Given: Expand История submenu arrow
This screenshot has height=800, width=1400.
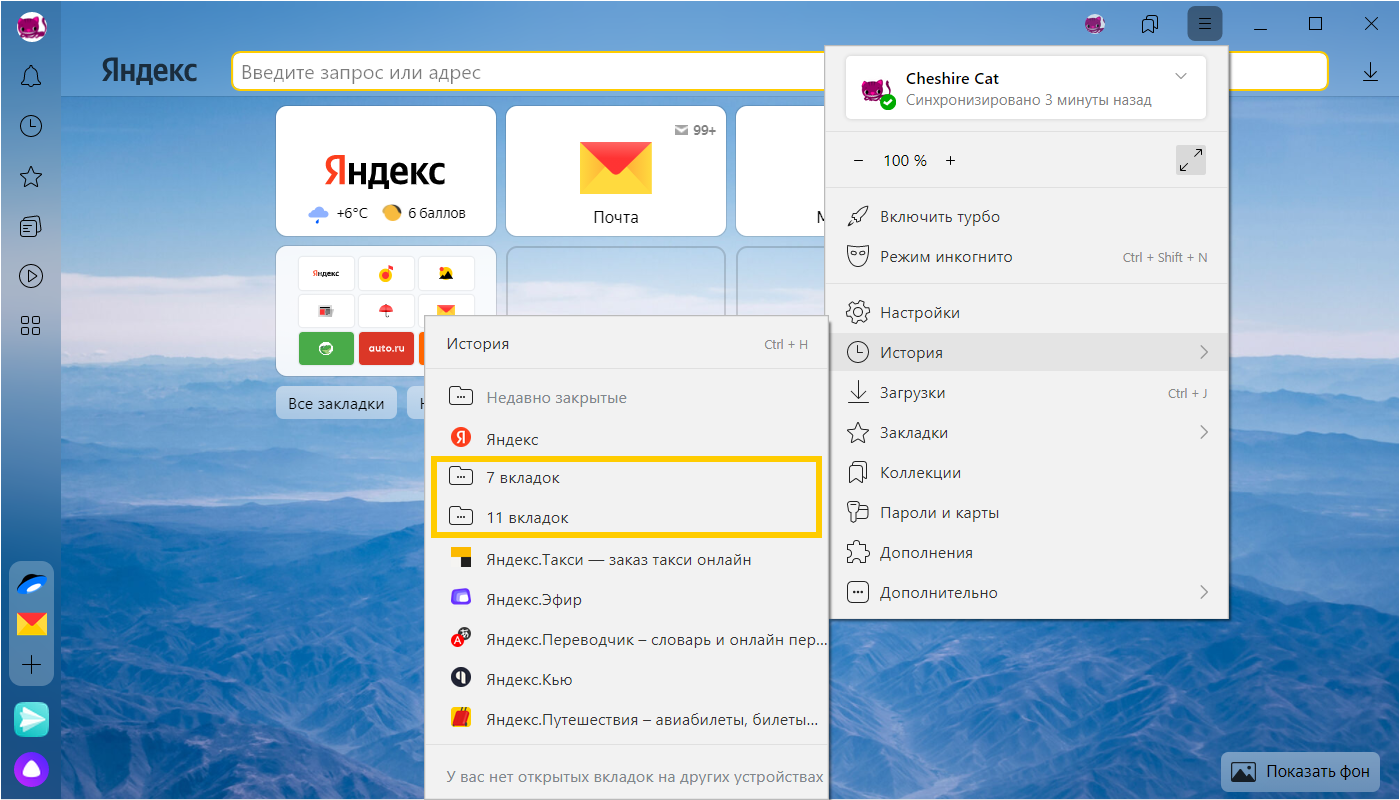Looking at the screenshot, I should click(1204, 352).
